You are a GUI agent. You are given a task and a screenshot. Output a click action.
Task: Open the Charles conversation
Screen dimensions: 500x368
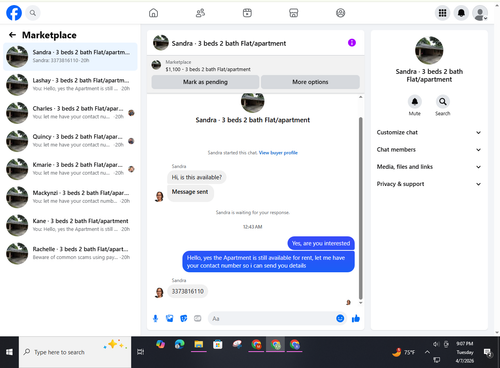[70, 113]
